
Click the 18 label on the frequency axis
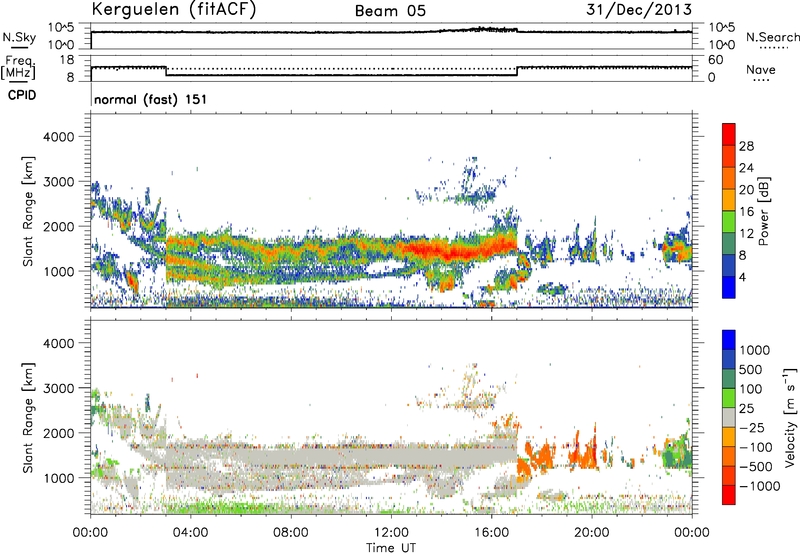tap(67, 60)
